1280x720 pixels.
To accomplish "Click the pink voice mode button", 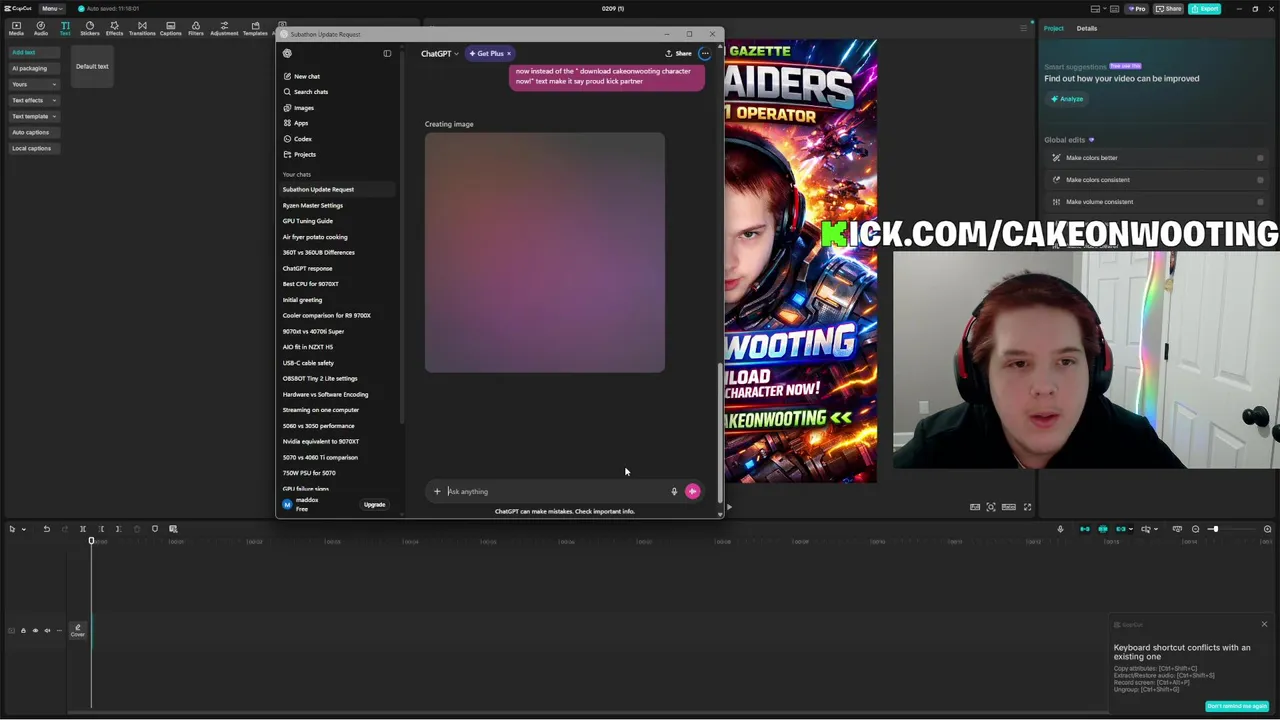I will (693, 491).
